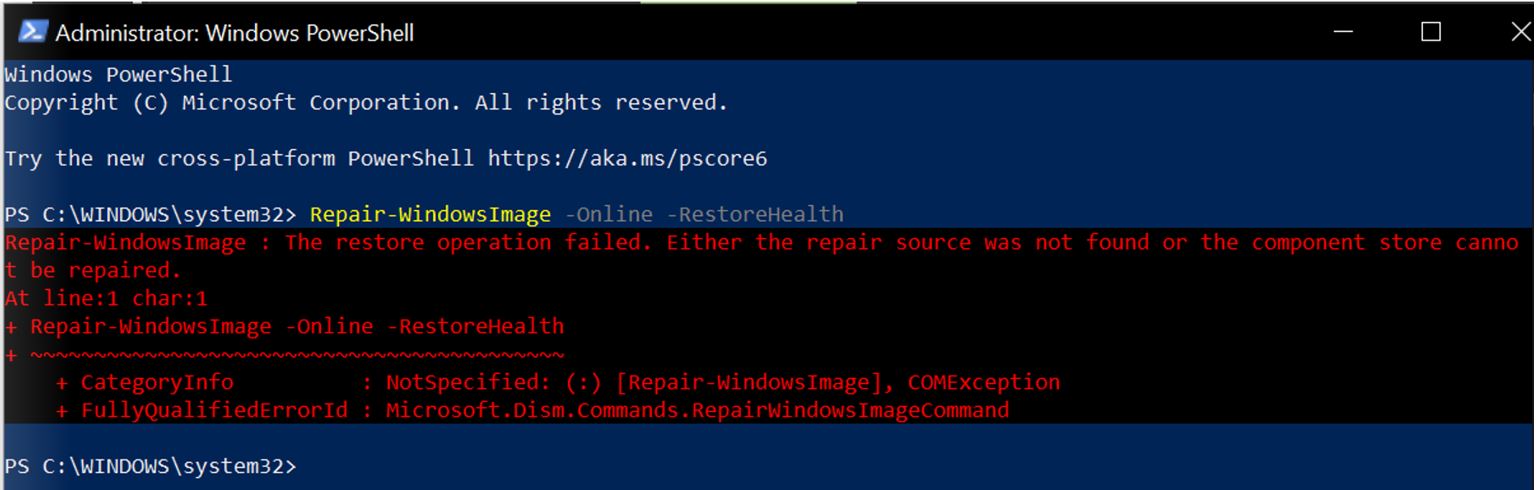
Task: Click the 'At line:1 char:1' error line
Action: point(106,298)
